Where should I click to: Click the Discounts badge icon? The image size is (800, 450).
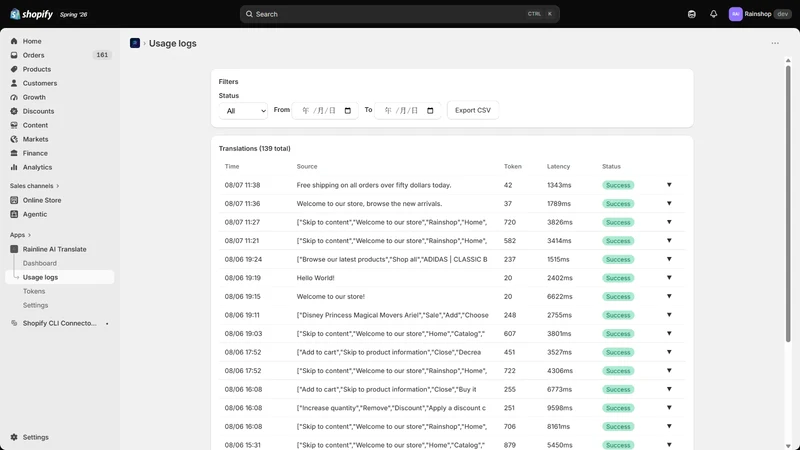14,111
